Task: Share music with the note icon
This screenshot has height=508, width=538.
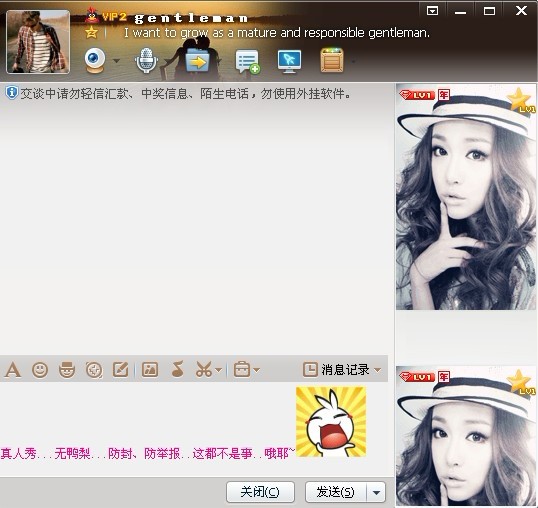Action: pyautogui.click(x=178, y=369)
